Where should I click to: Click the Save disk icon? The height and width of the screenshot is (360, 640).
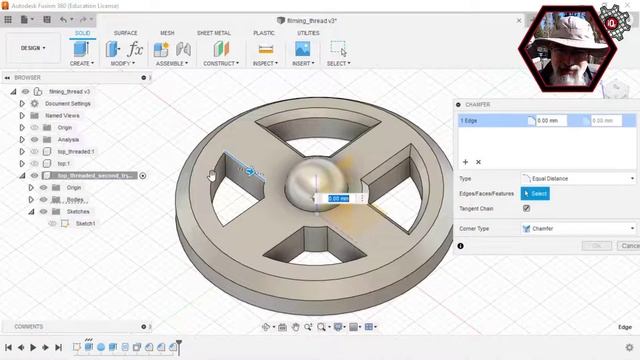(47, 19)
